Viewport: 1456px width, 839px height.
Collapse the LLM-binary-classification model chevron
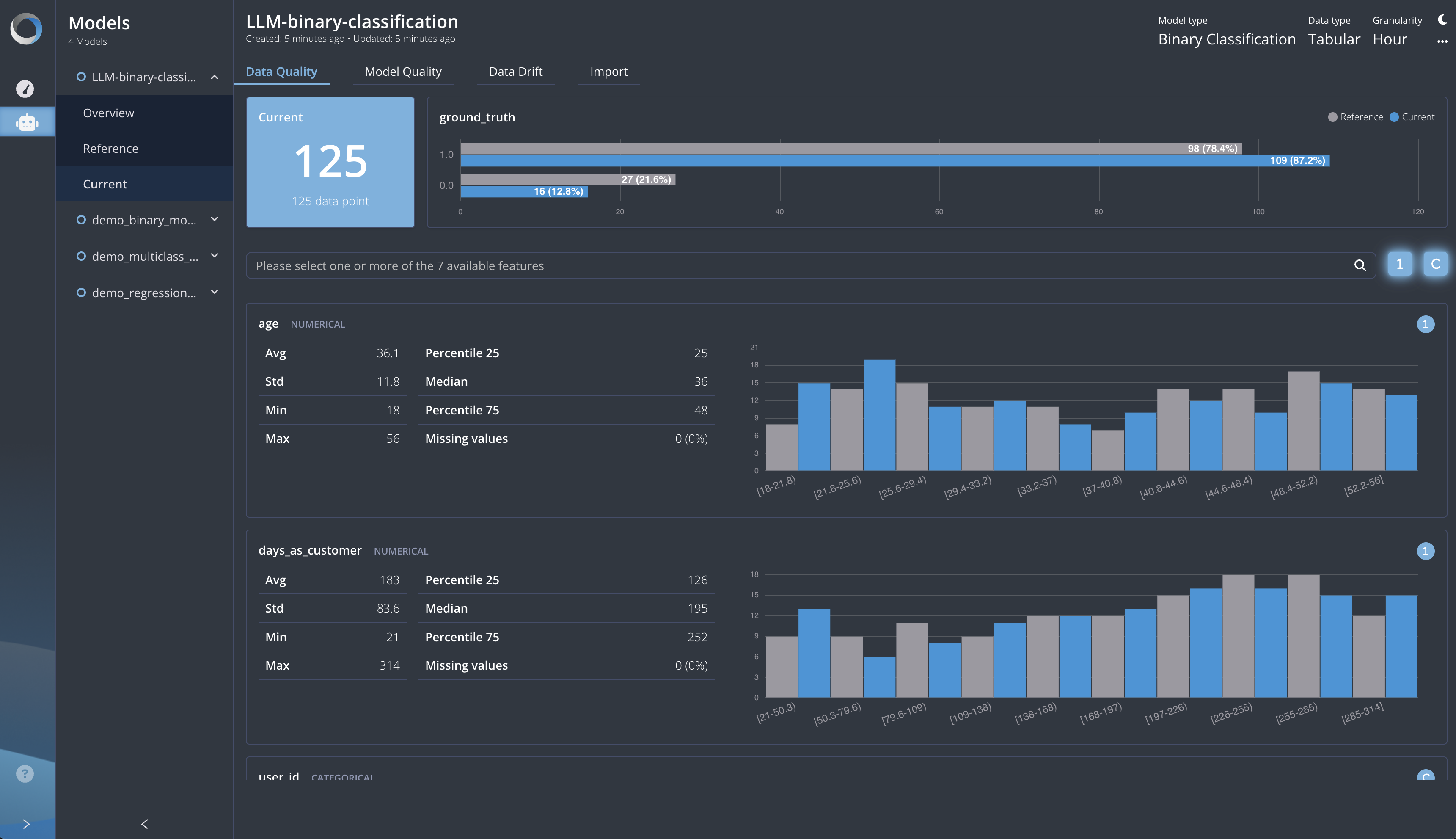pos(215,77)
